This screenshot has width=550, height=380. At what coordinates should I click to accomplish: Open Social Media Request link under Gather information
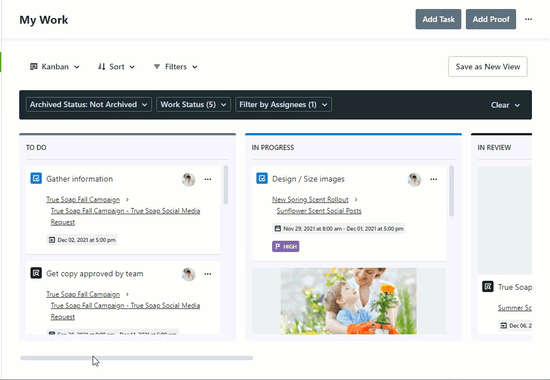point(125,216)
